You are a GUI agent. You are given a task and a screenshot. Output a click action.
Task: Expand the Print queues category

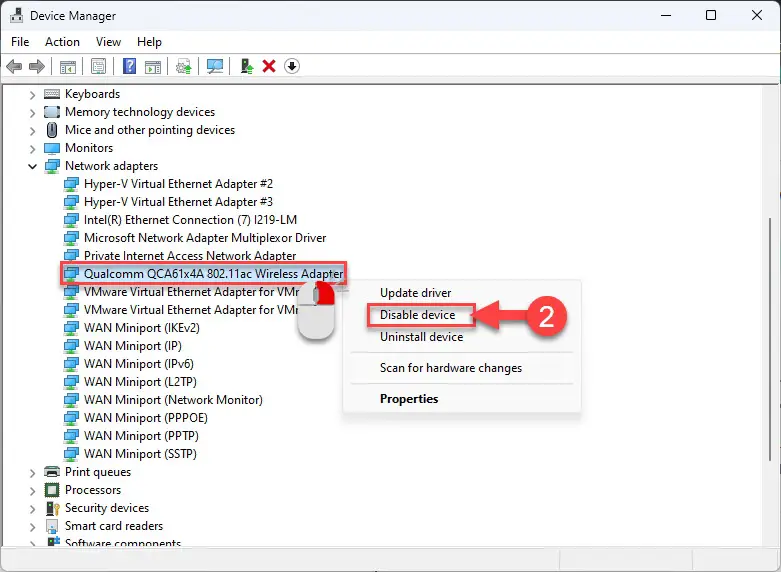(32, 472)
